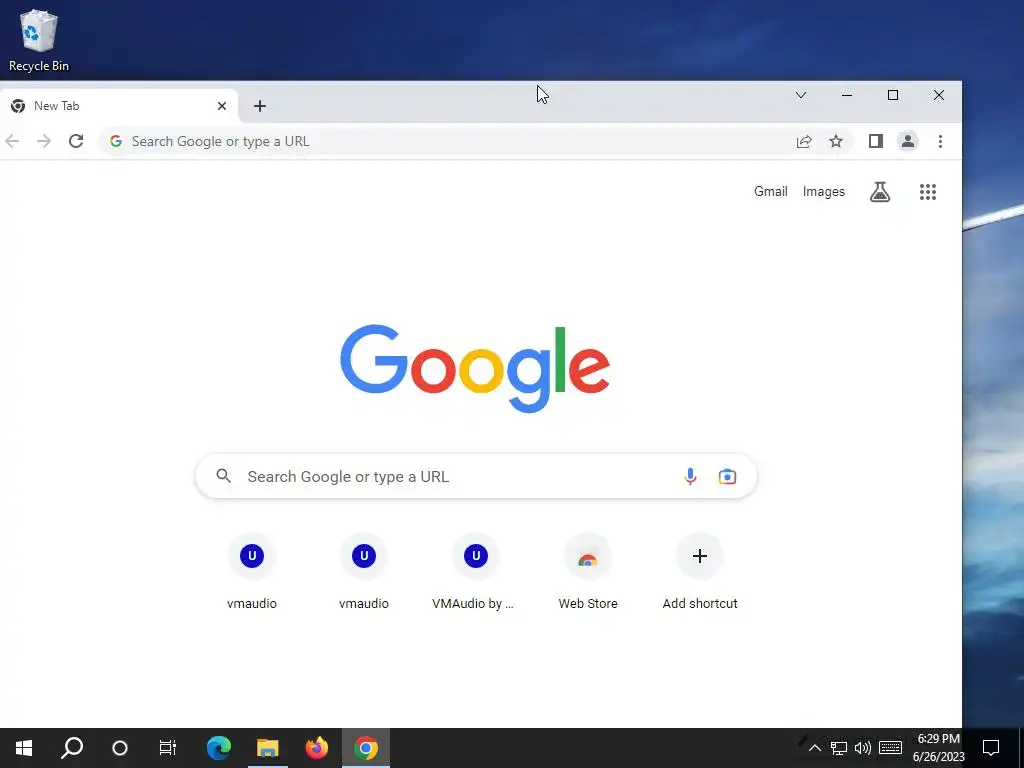Open the touch keyboard tray icon
Image resolution: width=1024 pixels, height=768 pixels.
(x=890, y=748)
